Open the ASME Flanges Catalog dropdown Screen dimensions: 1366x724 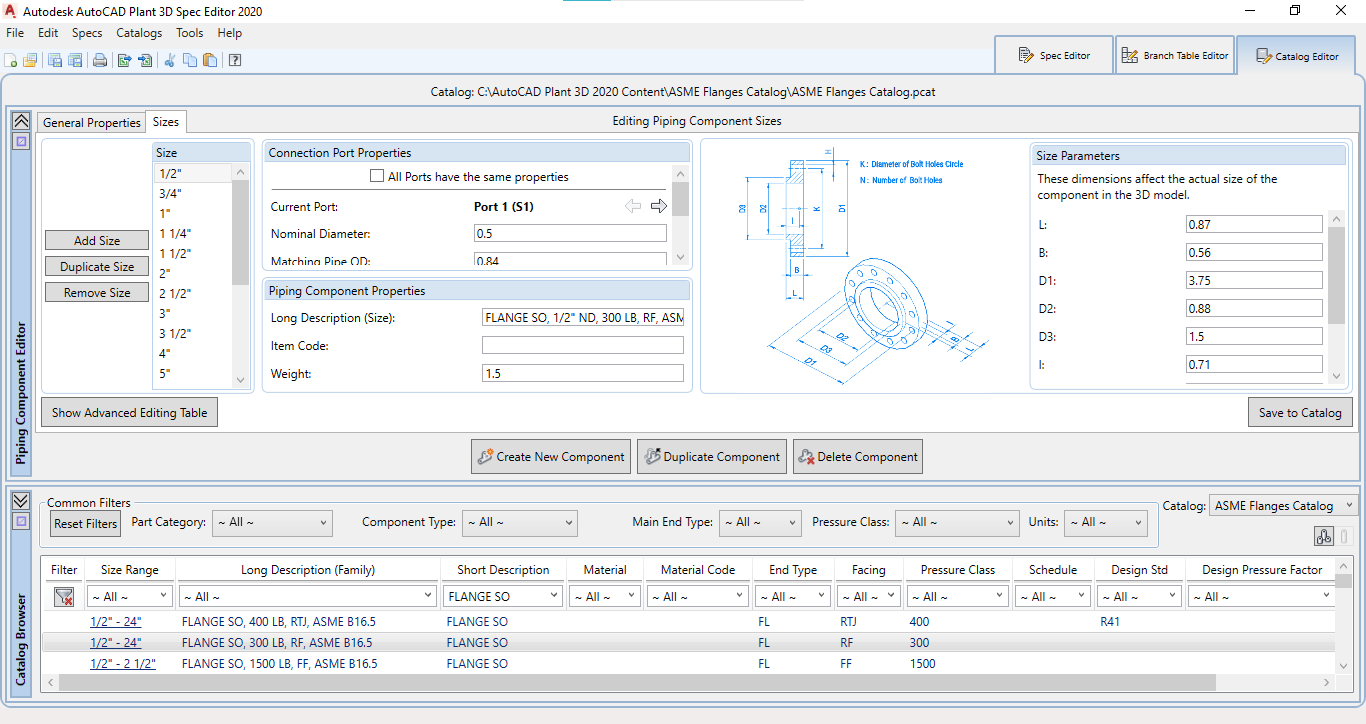pos(1283,506)
